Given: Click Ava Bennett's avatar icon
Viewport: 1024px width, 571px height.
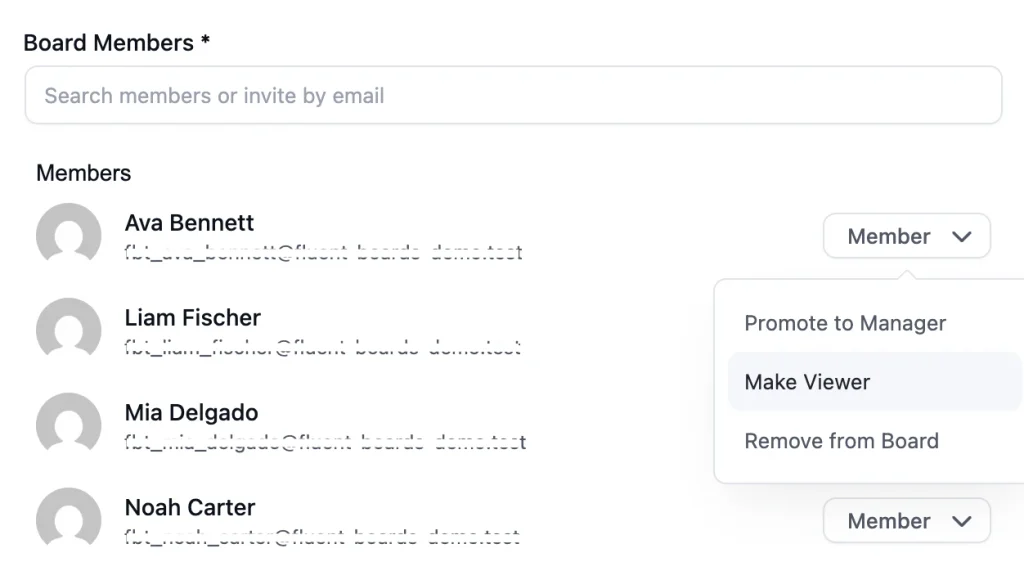Looking at the screenshot, I should click(x=69, y=234).
